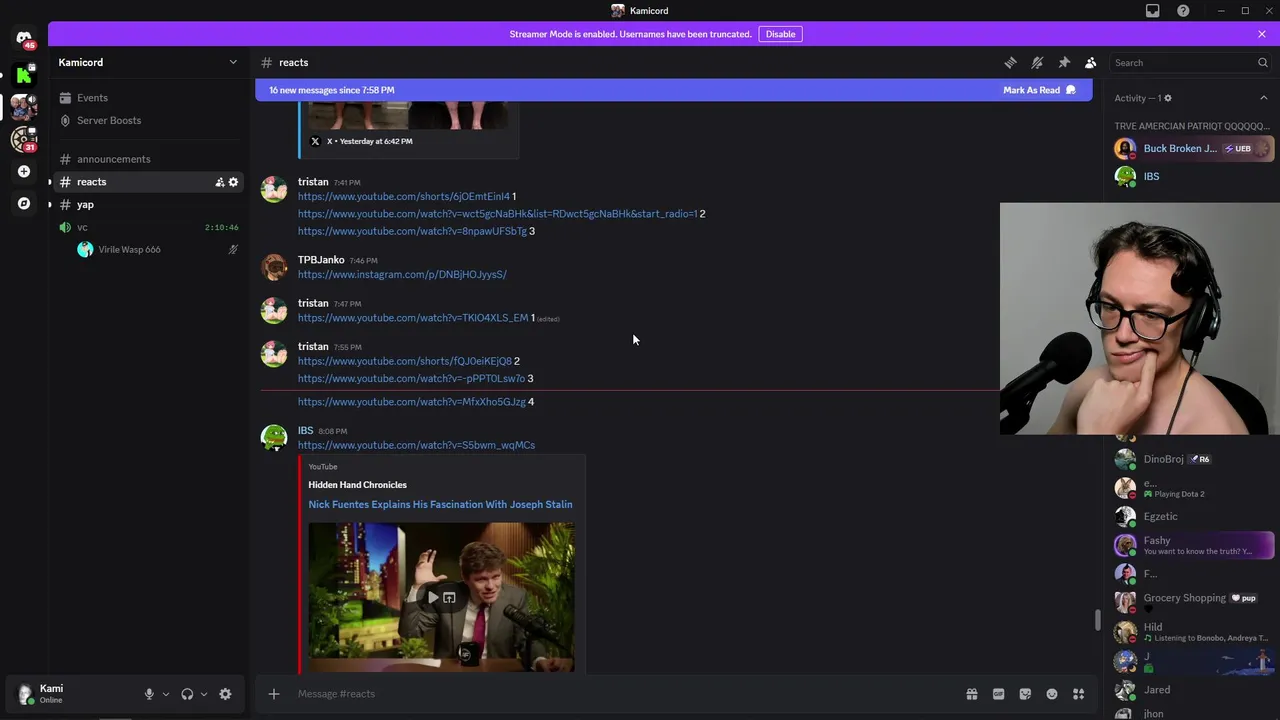Disable Streamer Mode from the banner

point(780,34)
